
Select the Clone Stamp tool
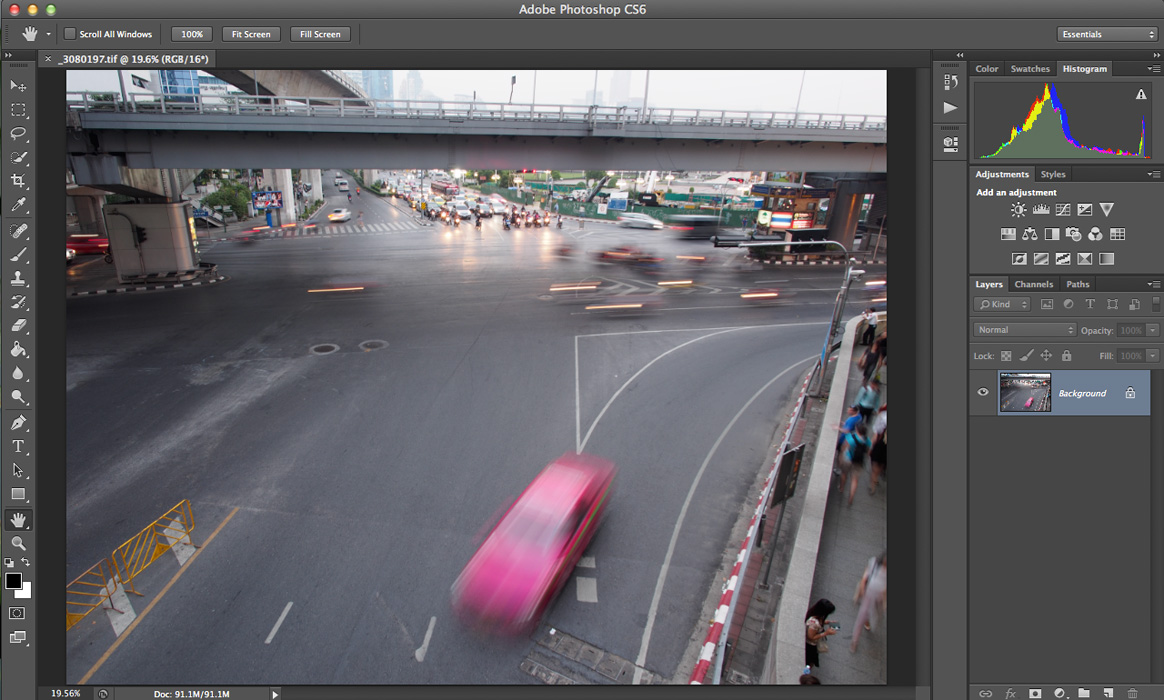[18, 278]
